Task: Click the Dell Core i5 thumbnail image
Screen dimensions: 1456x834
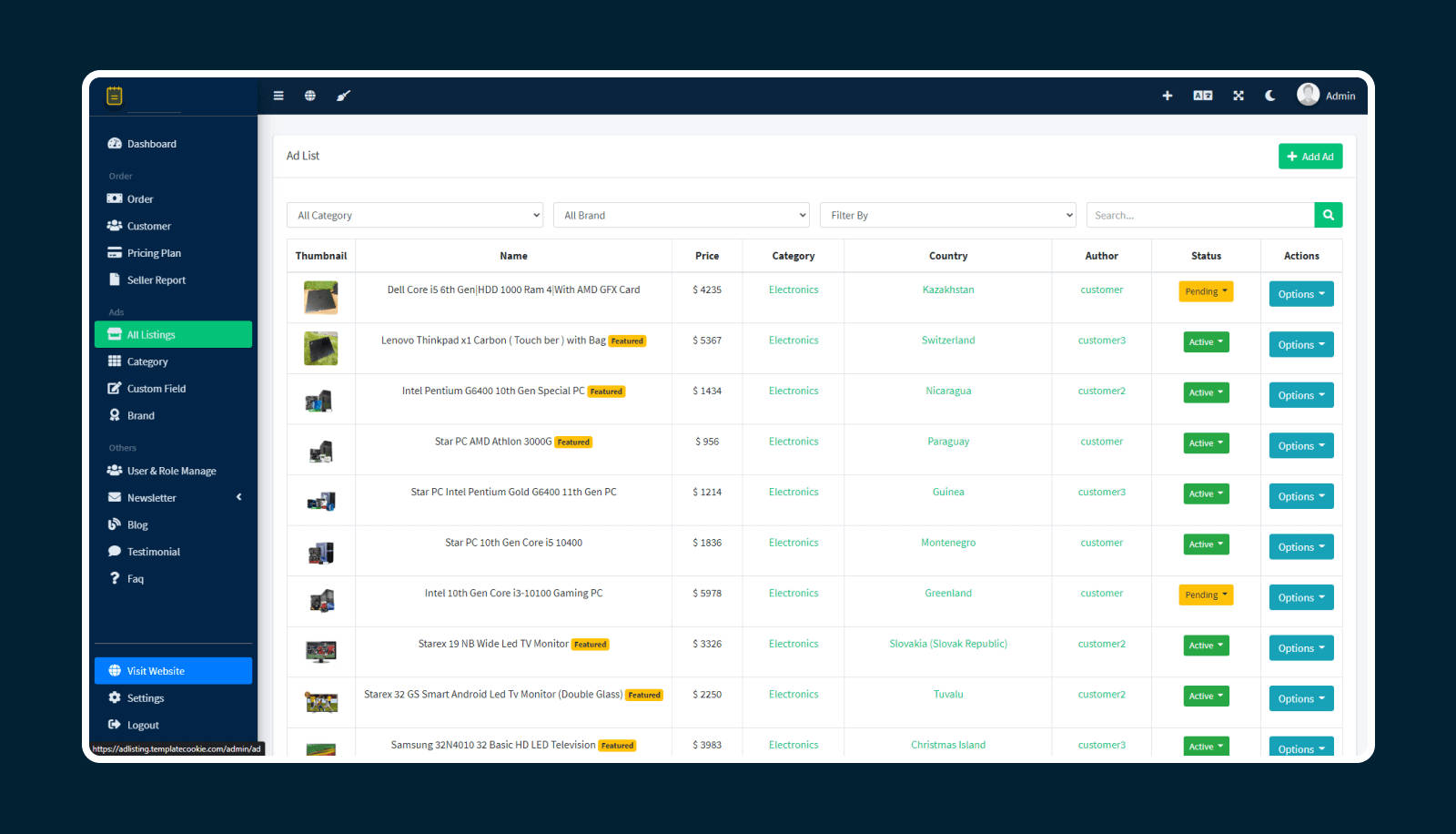Action: pyautogui.click(x=321, y=298)
